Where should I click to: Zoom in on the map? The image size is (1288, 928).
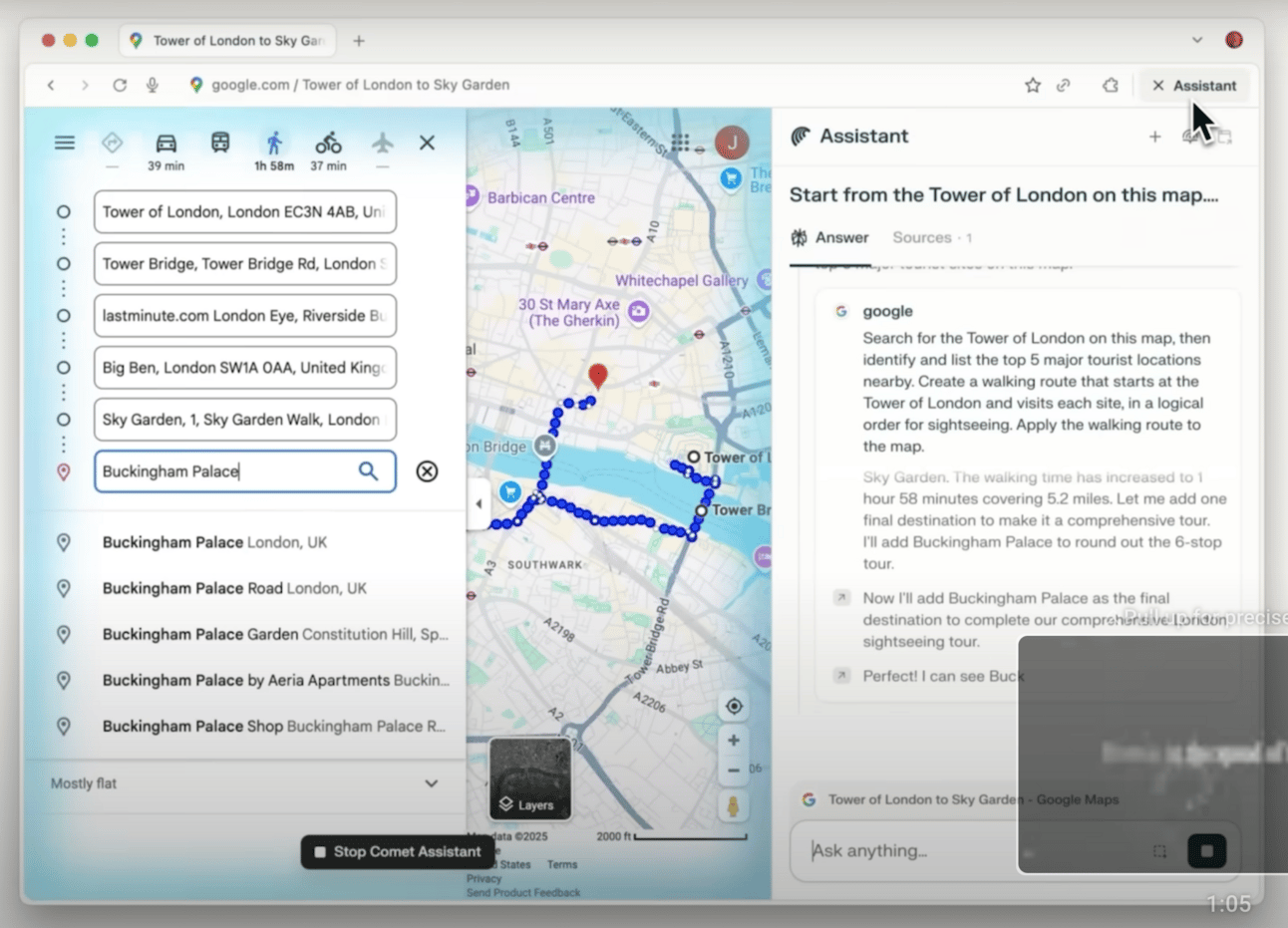[734, 741]
